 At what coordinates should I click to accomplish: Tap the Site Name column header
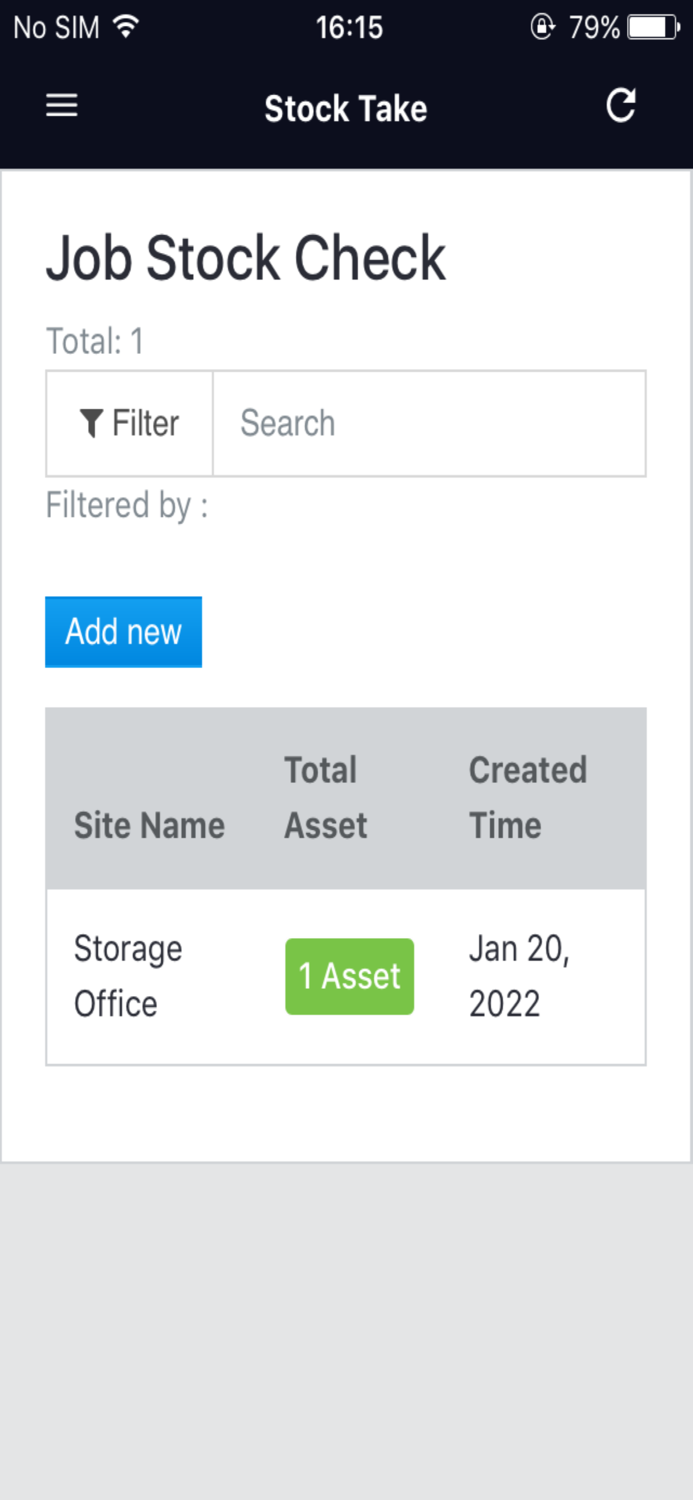click(149, 825)
